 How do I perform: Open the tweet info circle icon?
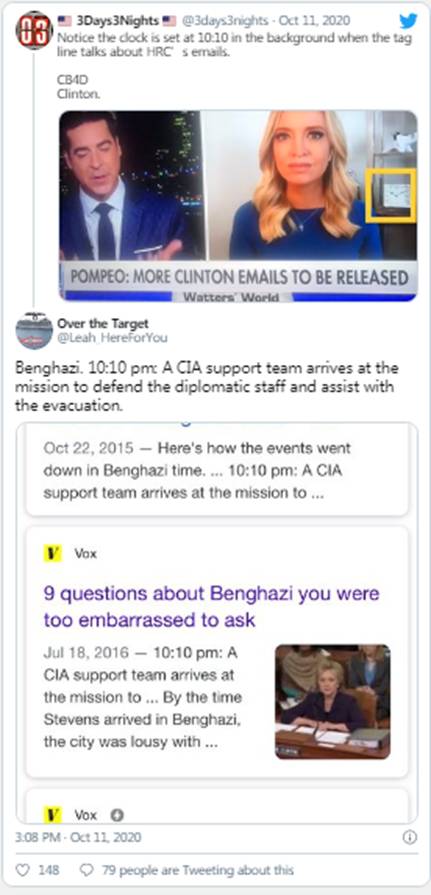pos(409,837)
